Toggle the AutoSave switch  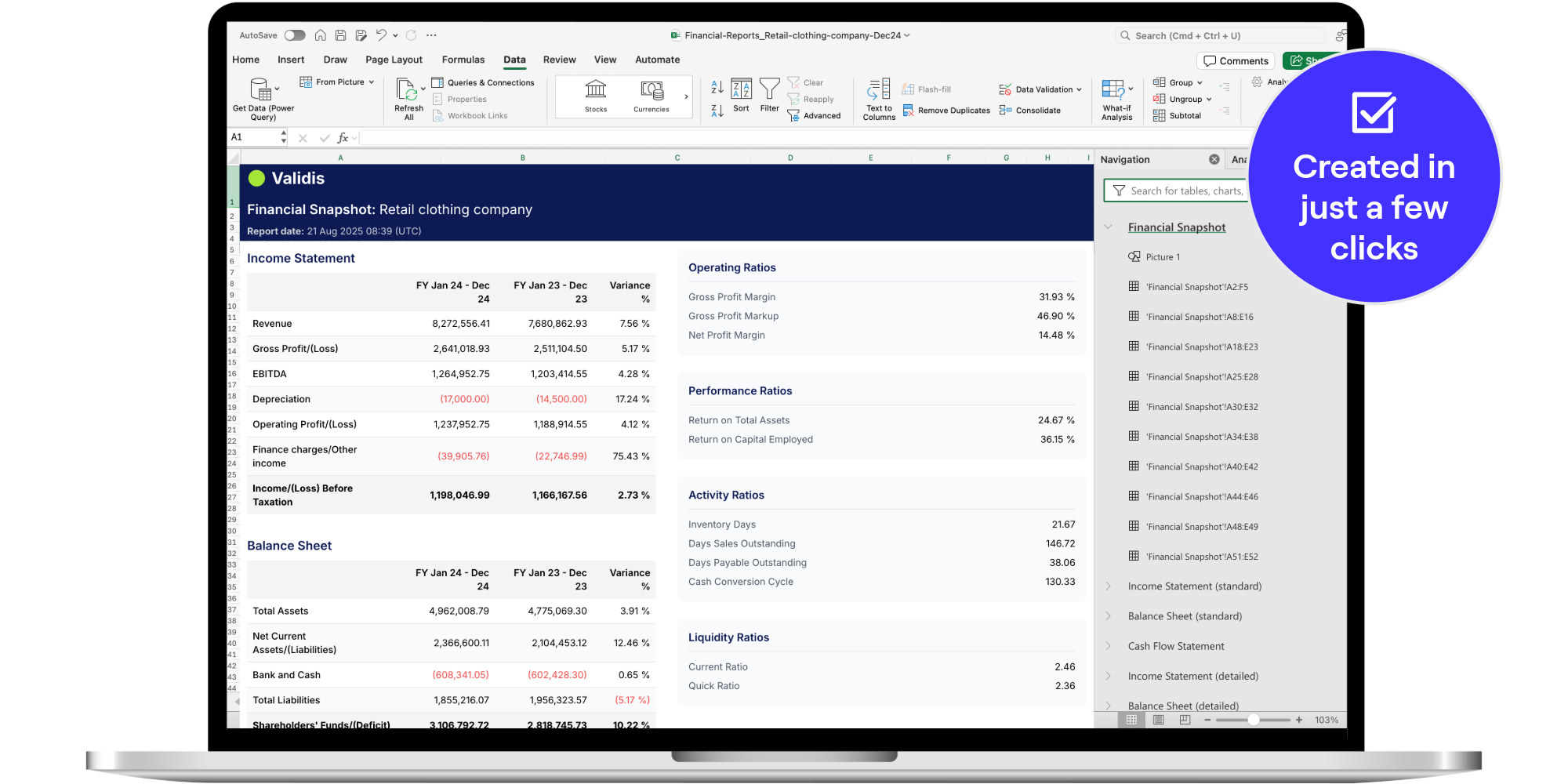(295, 35)
